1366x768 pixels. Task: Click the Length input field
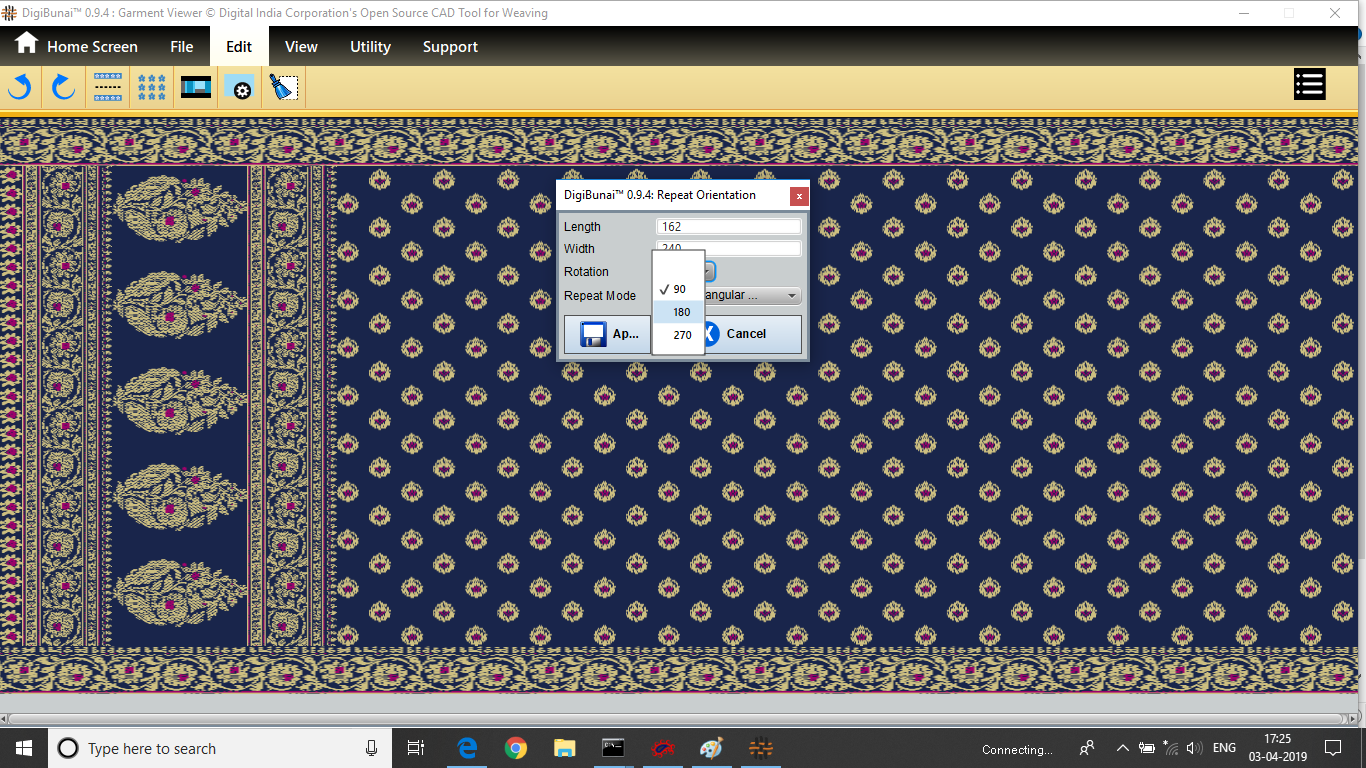click(728, 227)
